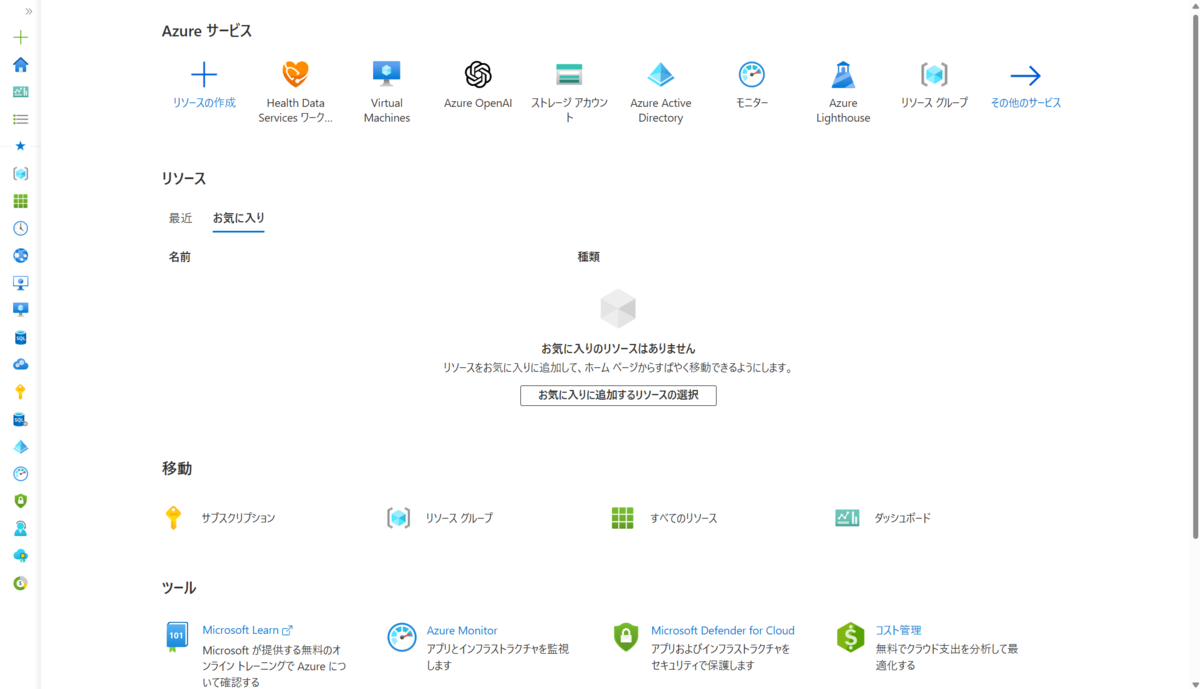Screen dimensions: 1200x689
Task: Click the green plus icon in the sidebar
Action: point(20,37)
